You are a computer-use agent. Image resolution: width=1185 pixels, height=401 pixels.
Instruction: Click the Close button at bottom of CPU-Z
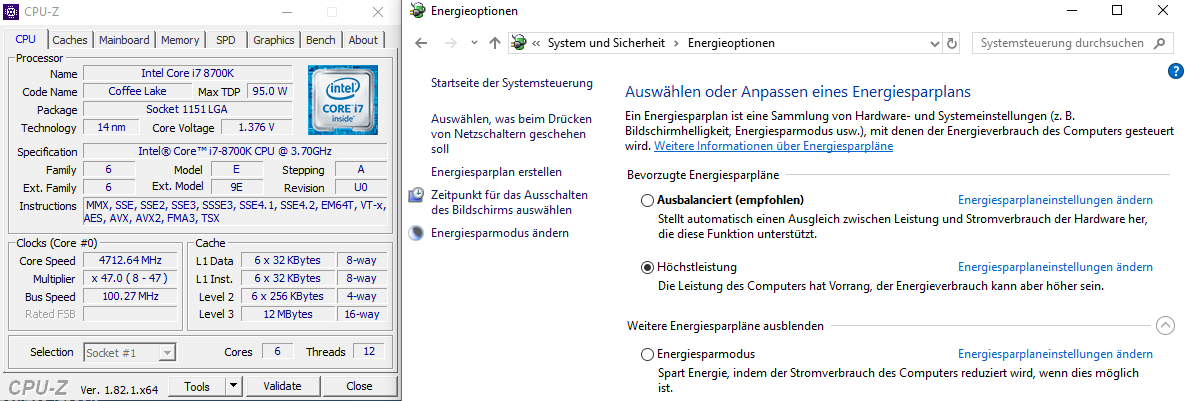click(359, 386)
